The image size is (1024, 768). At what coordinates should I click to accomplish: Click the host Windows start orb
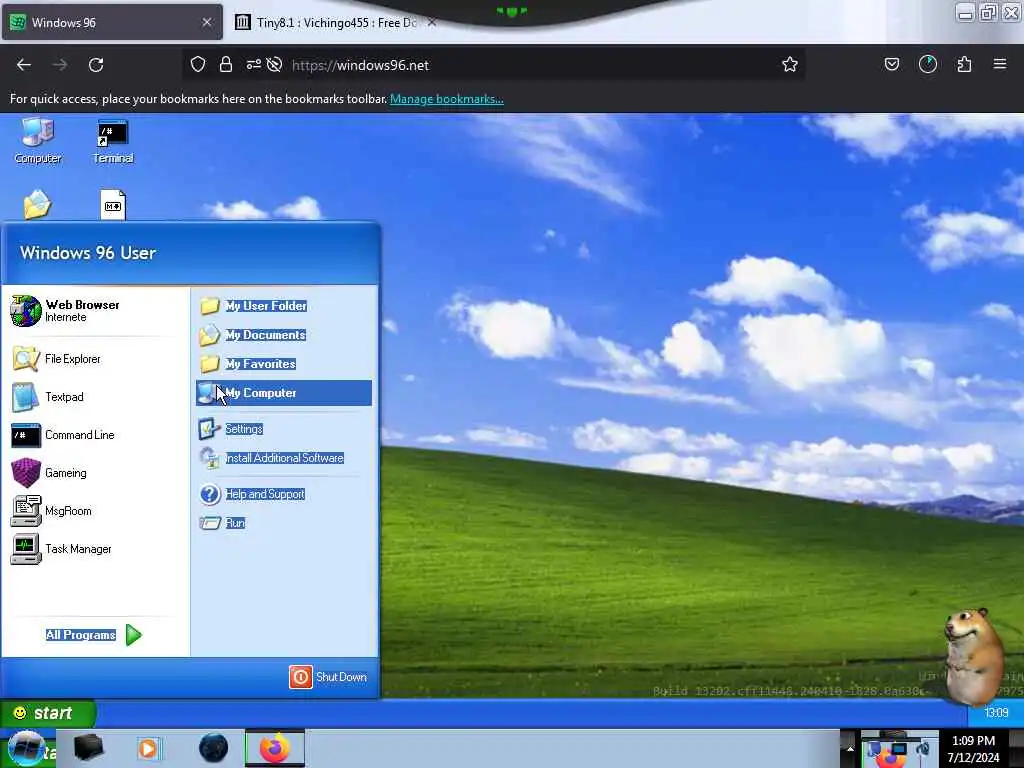tap(27, 749)
